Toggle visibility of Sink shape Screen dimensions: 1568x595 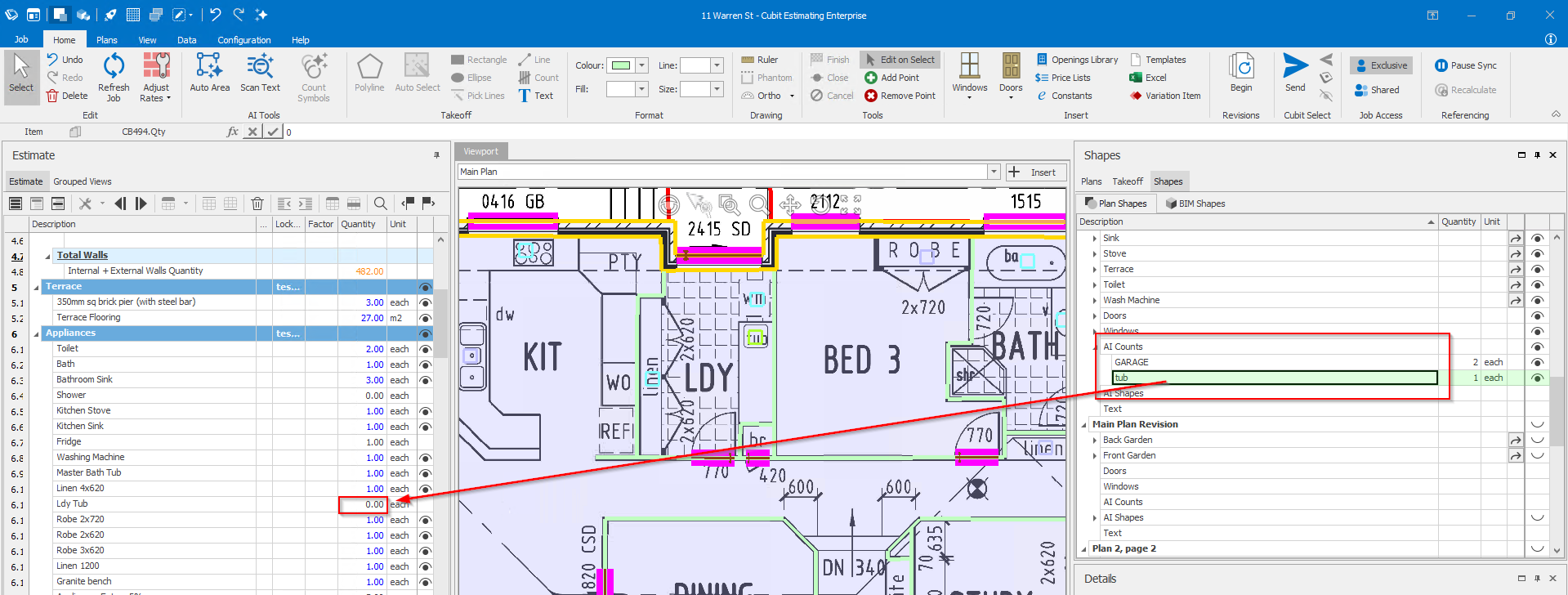point(1537,239)
